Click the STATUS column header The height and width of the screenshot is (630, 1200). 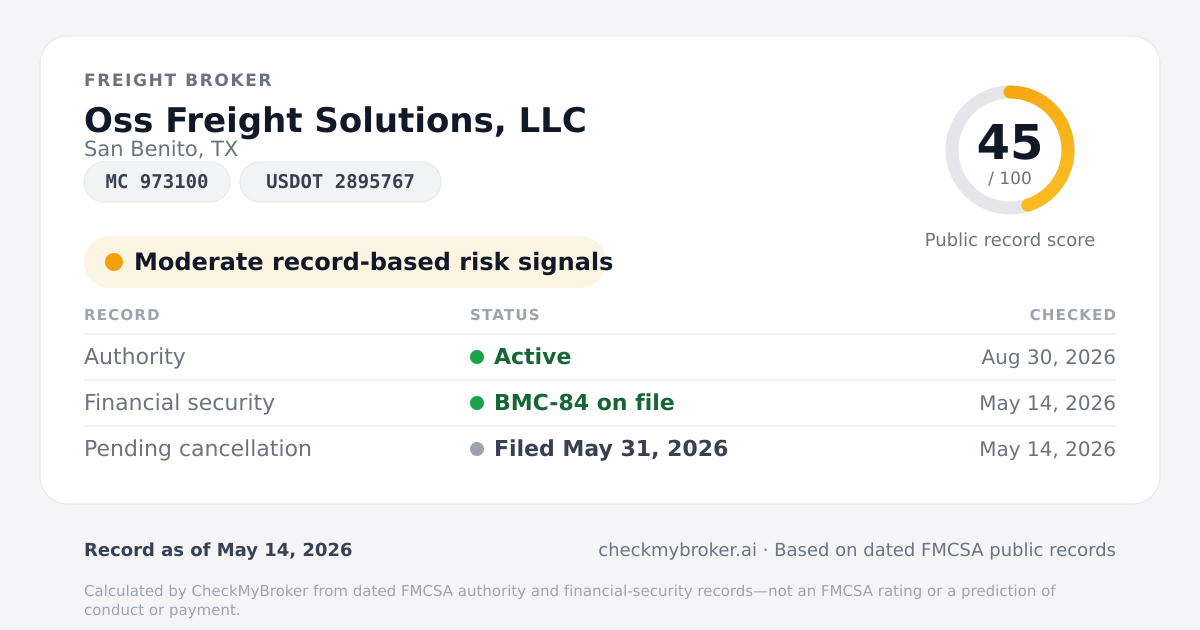point(505,315)
